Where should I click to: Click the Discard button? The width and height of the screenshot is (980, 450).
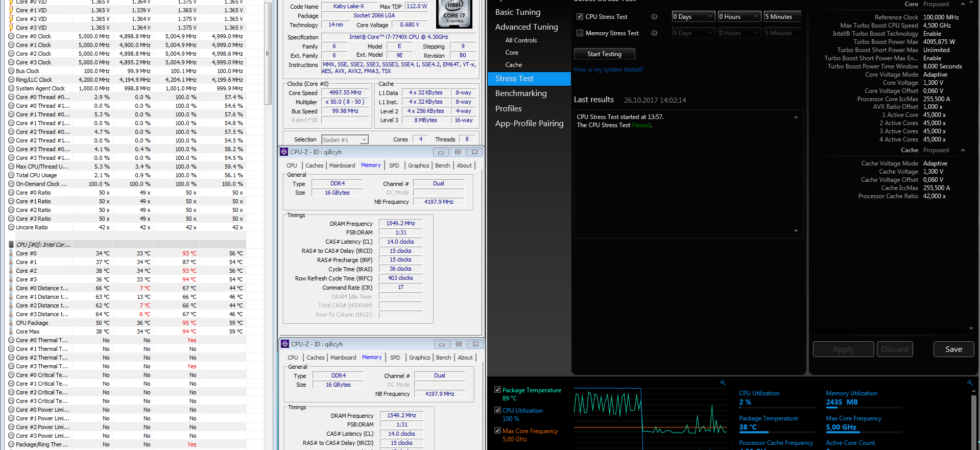coord(895,349)
